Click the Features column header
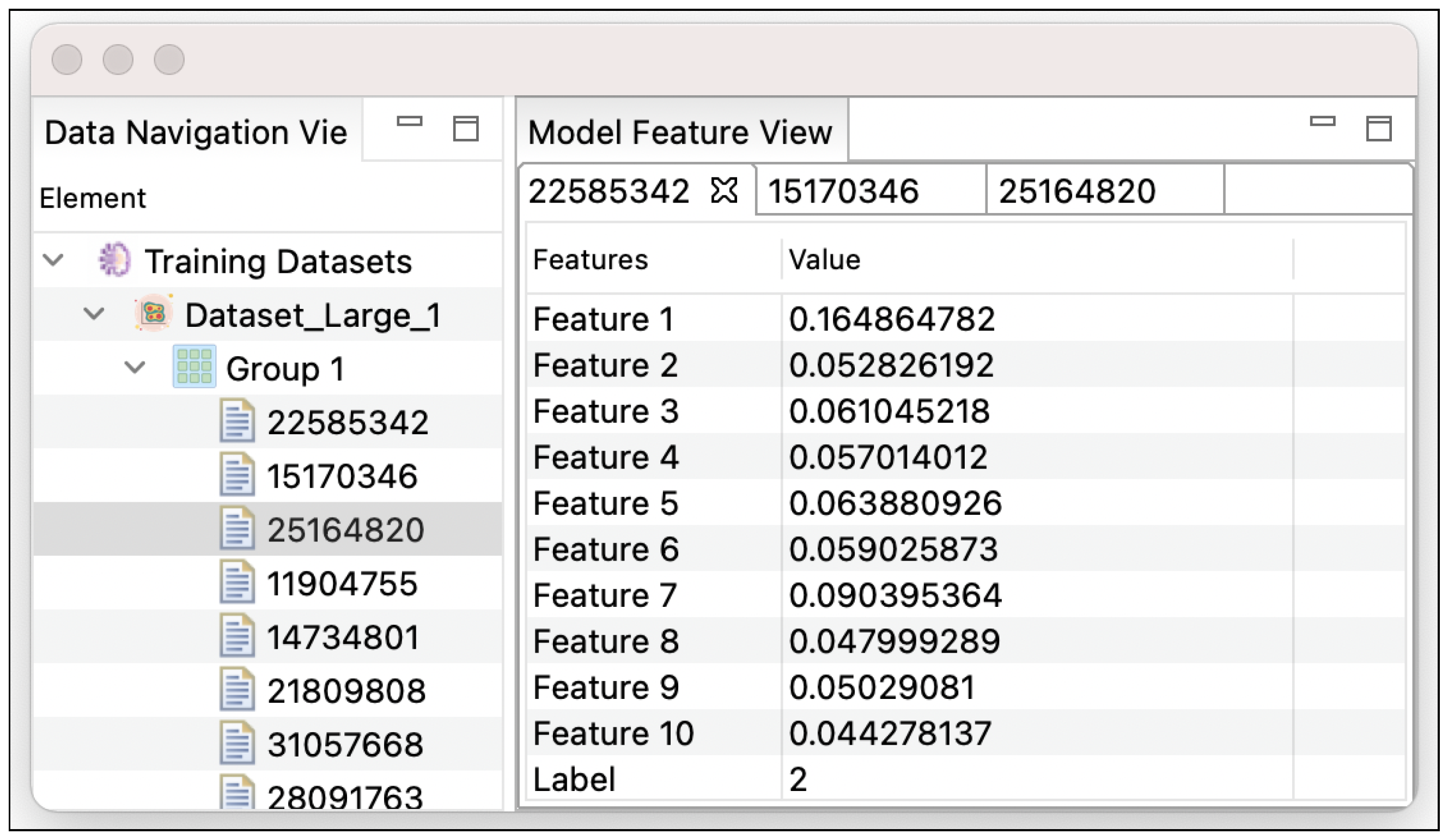 point(590,260)
